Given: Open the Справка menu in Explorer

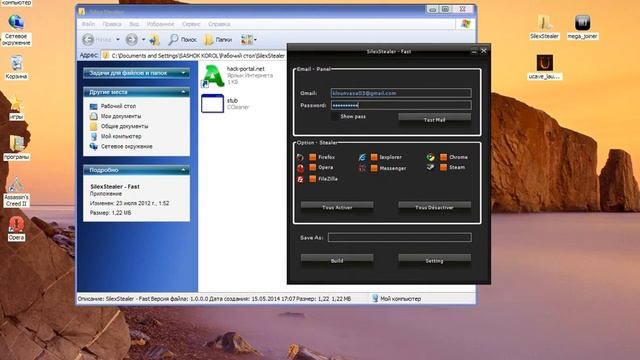Looking at the screenshot, I should pos(219,24).
